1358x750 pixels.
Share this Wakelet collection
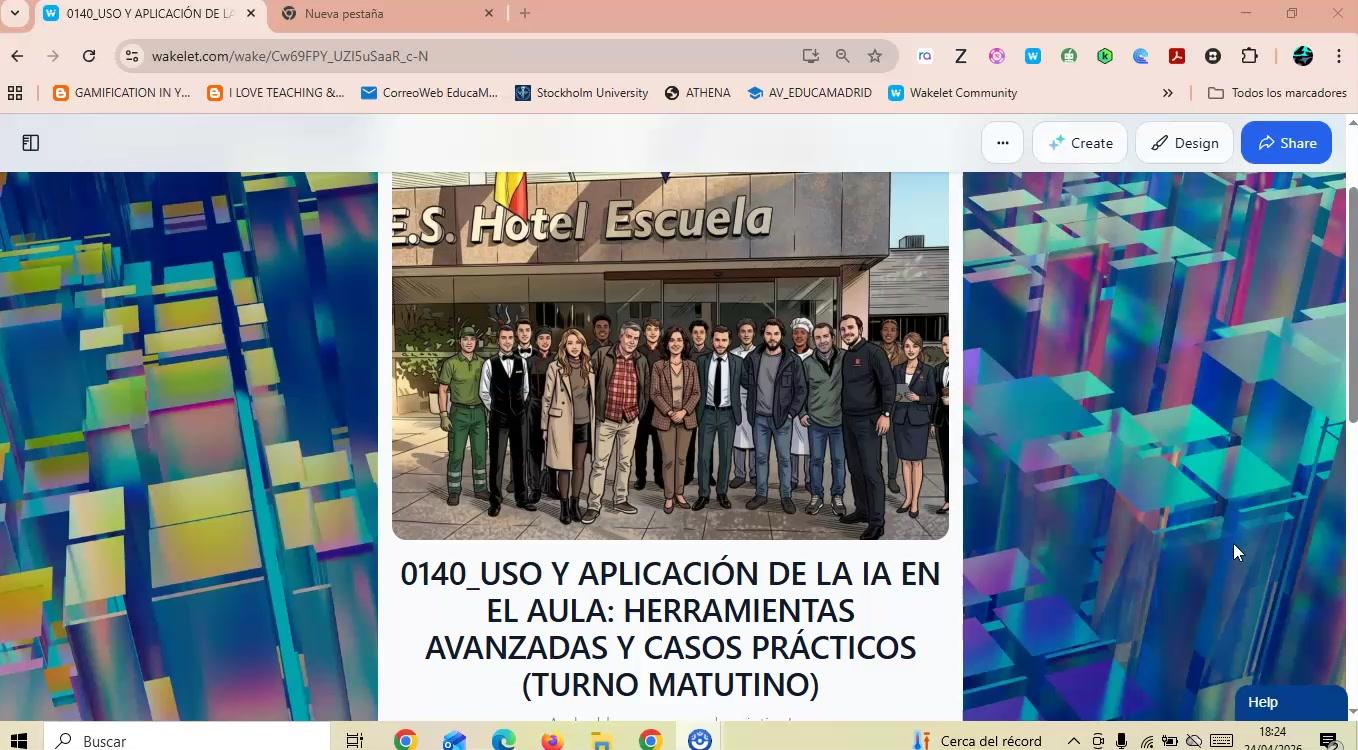(1286, 143)
